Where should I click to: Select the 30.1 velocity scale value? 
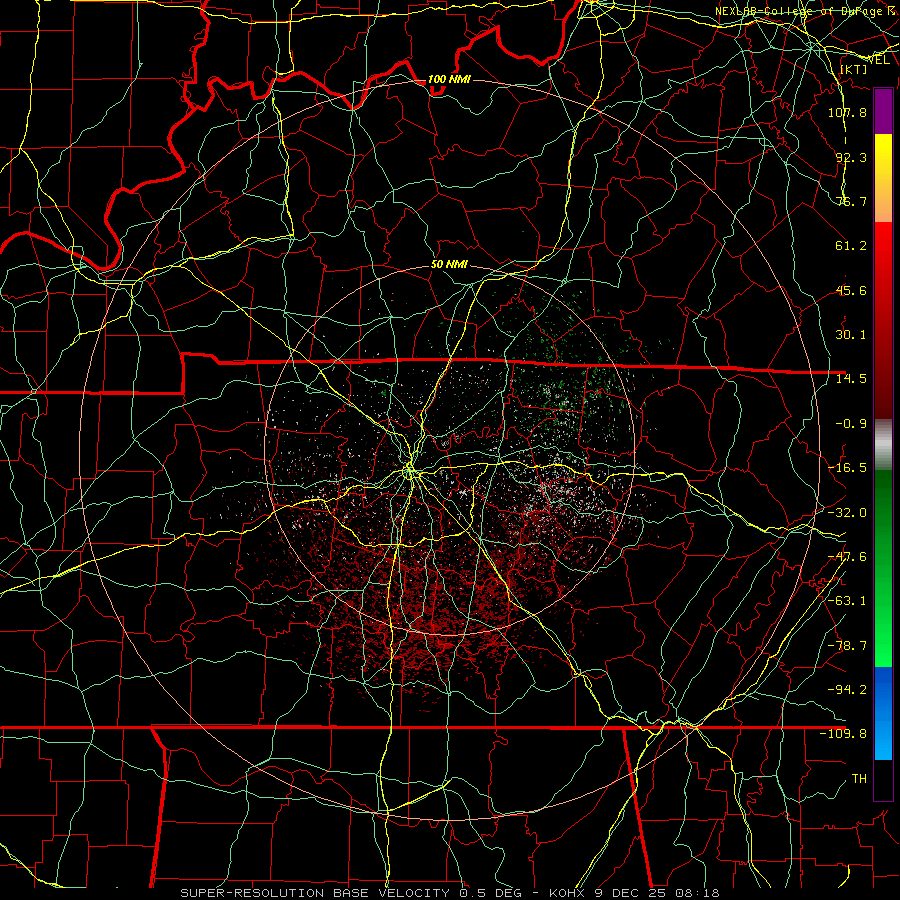point(851,335)
